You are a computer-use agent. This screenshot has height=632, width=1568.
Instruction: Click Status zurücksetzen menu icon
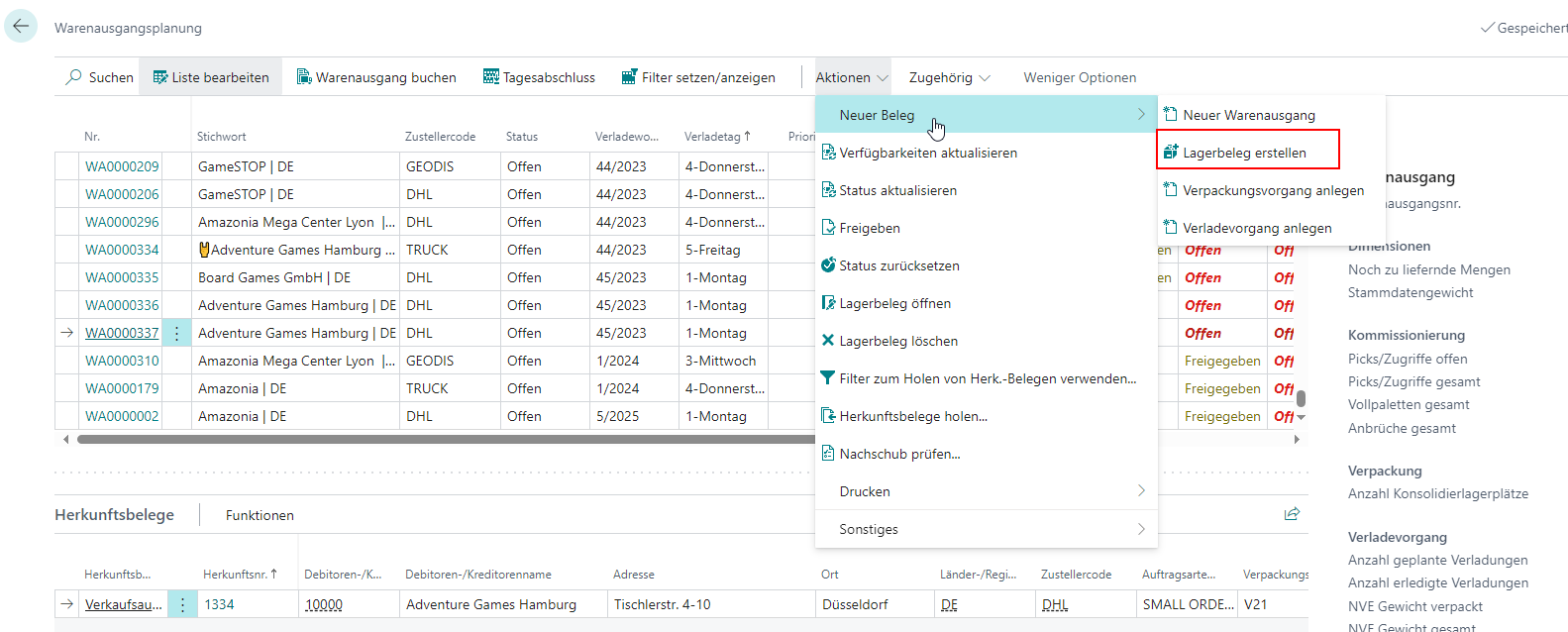tap(828, 265)
